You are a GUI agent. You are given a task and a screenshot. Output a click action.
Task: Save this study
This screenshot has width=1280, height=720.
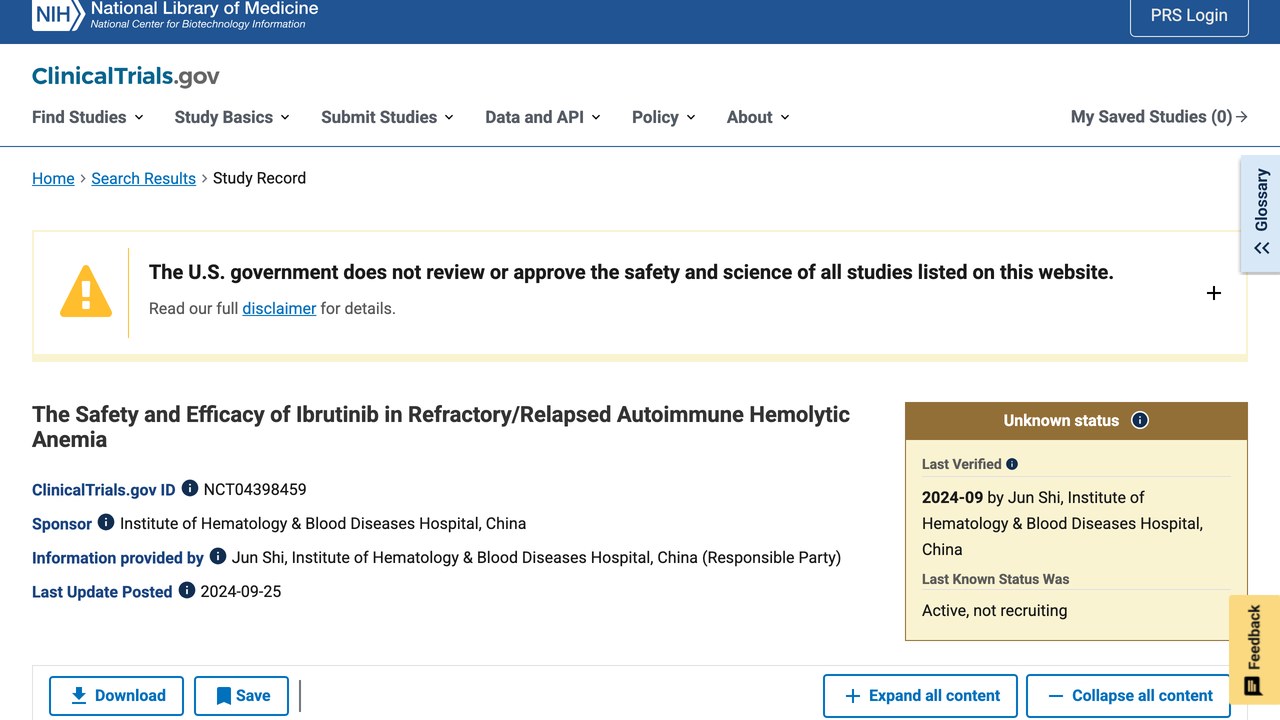(241, 696)
